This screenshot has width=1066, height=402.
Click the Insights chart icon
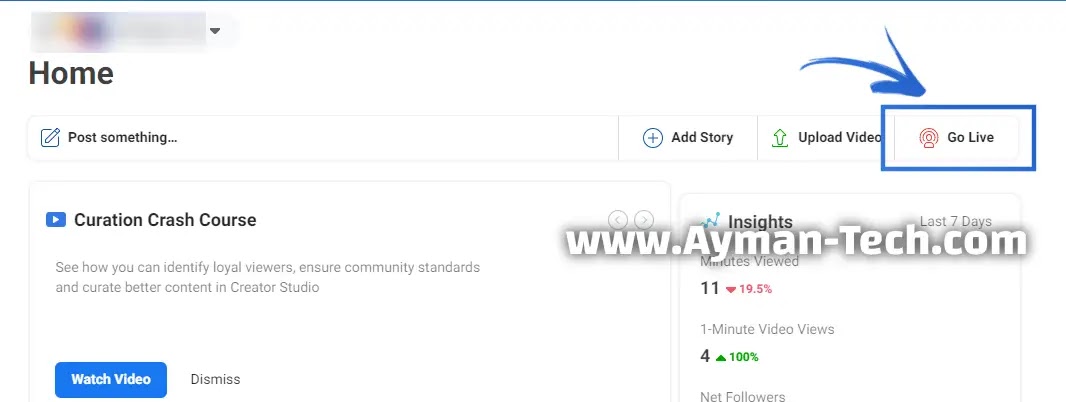click(711, 220)
